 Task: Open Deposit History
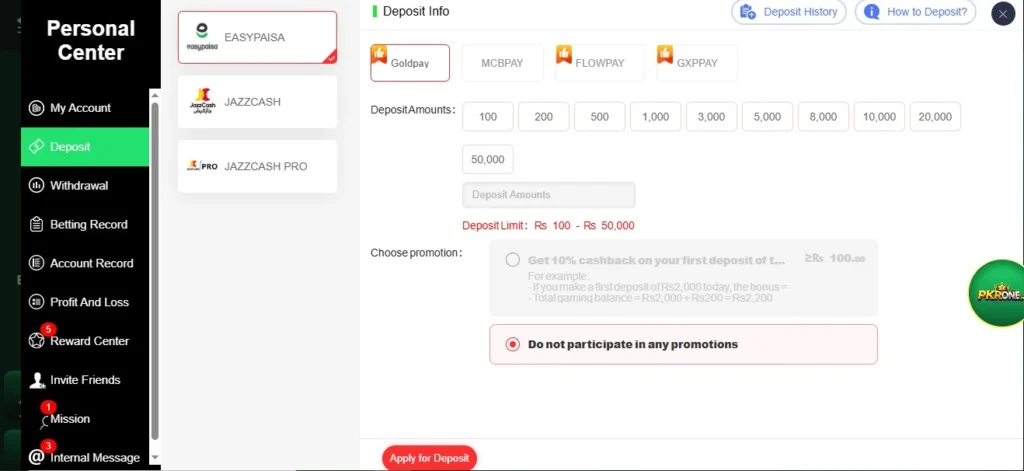coord(788,12)
